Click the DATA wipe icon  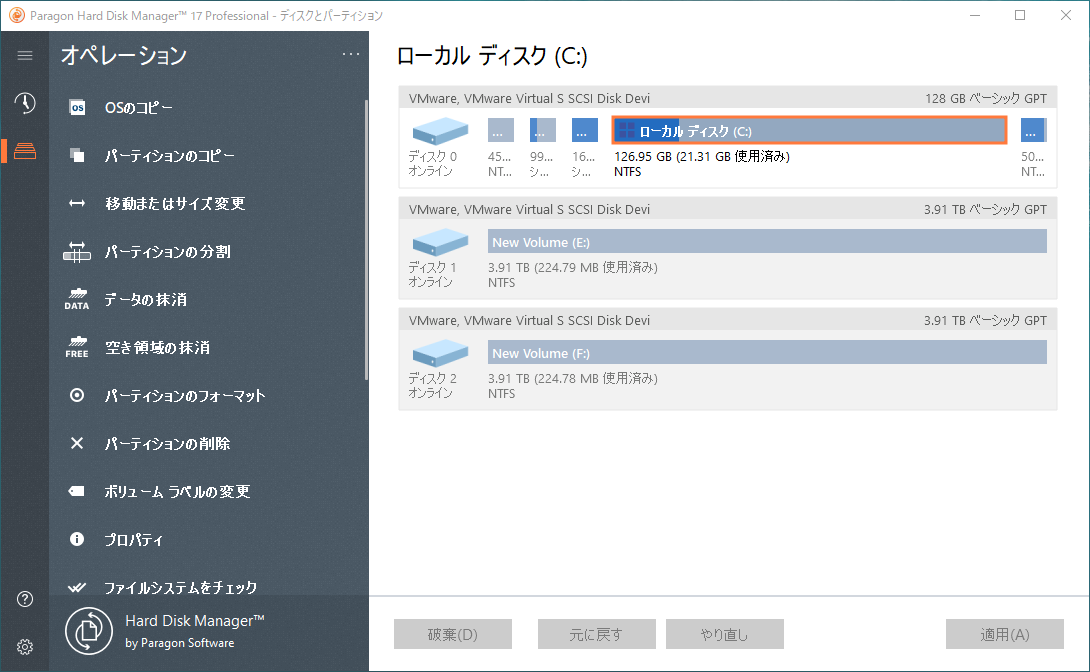pos(77,300)
